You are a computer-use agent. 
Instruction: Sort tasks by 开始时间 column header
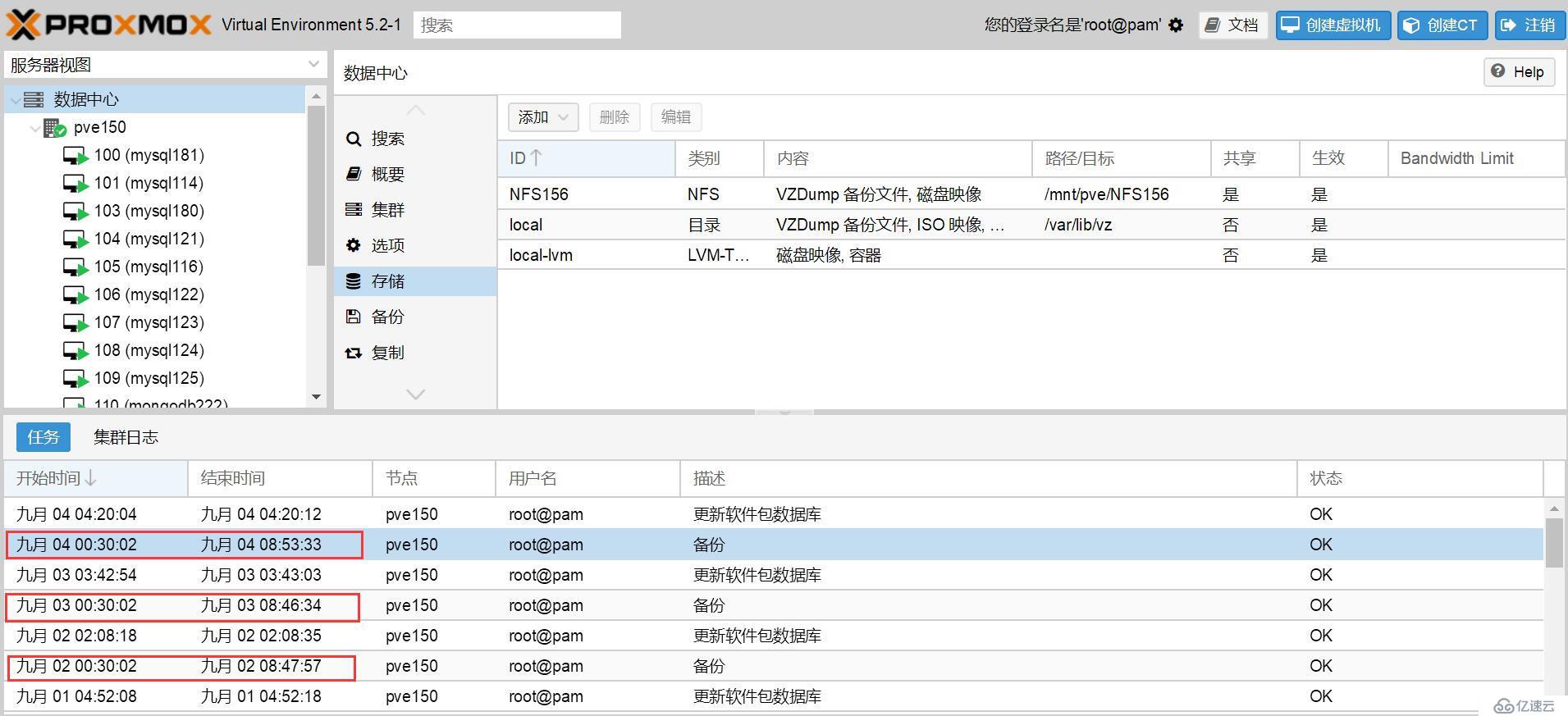96,478
